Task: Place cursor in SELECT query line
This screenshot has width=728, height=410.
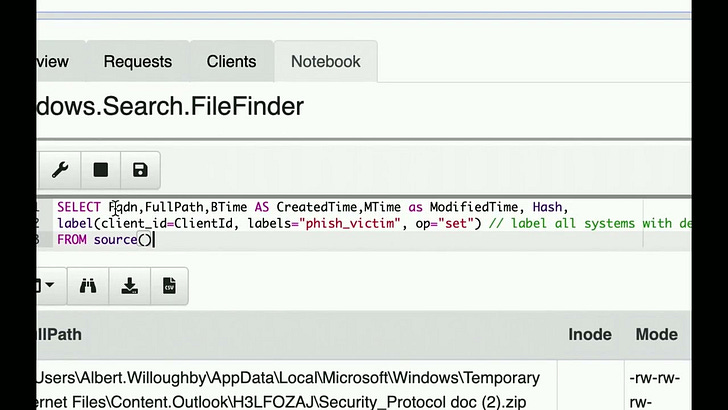Action: click(313, 207)
